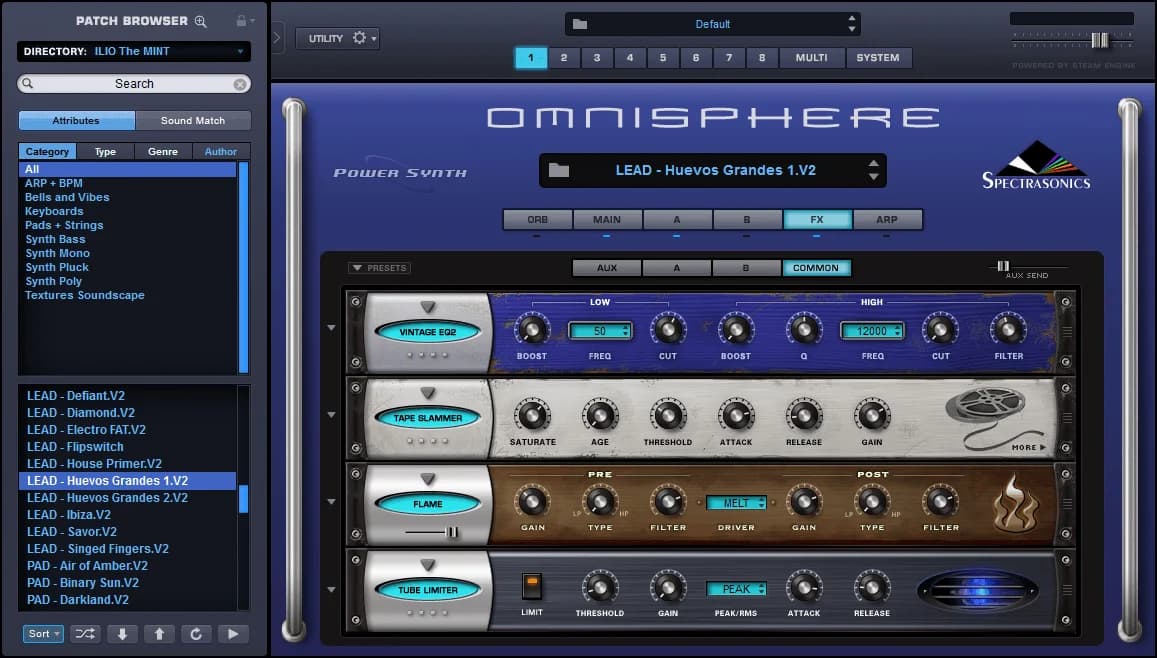
Task: Click the download arrow icon next to Sort
Action: [x=121, y=633]
